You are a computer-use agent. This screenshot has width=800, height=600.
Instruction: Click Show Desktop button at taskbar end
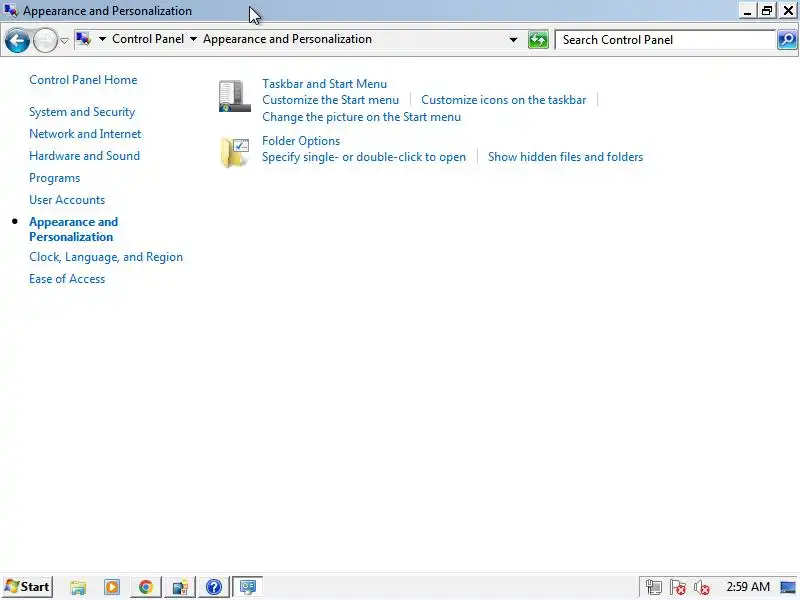pyautogui.click(x=788, y=587)
